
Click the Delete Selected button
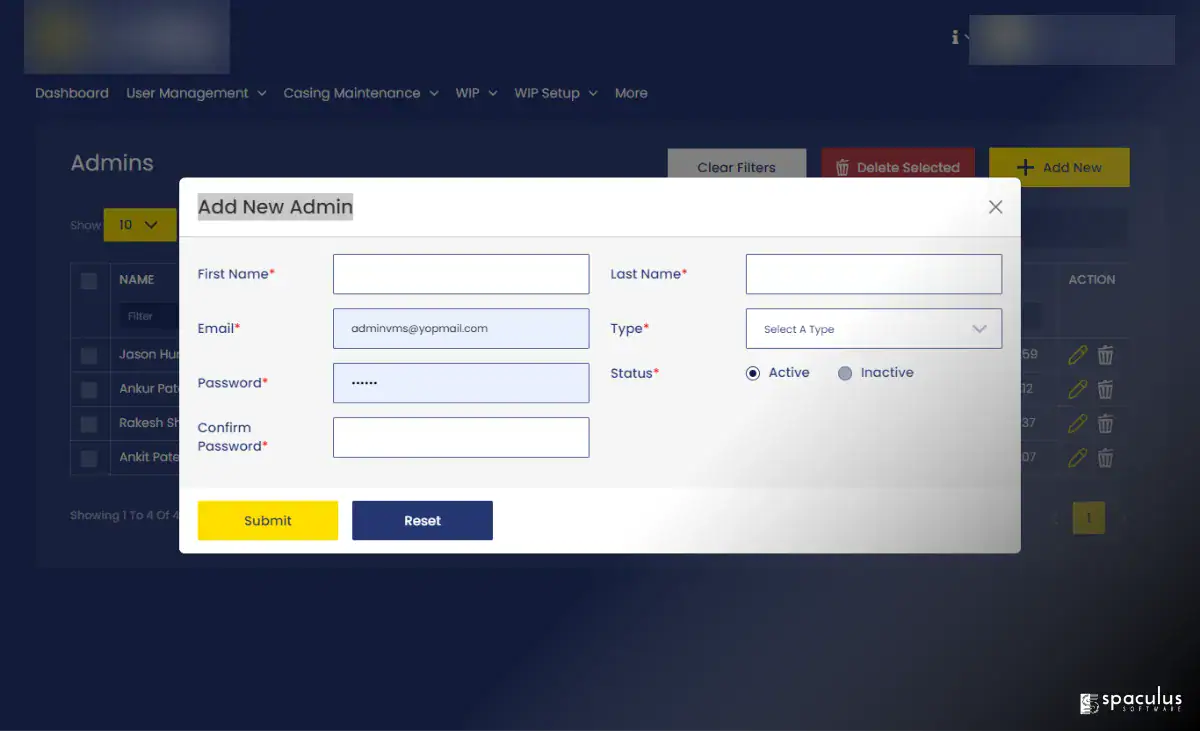point(898,167)
